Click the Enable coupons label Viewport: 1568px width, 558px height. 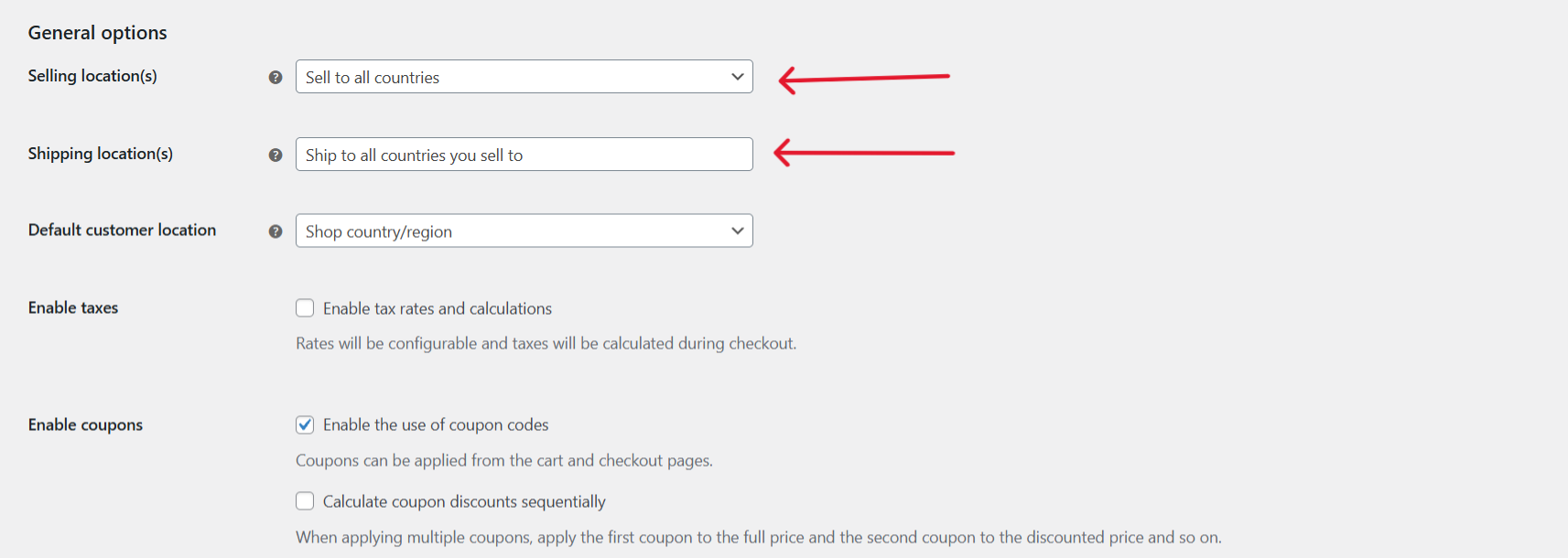point(85,424)
